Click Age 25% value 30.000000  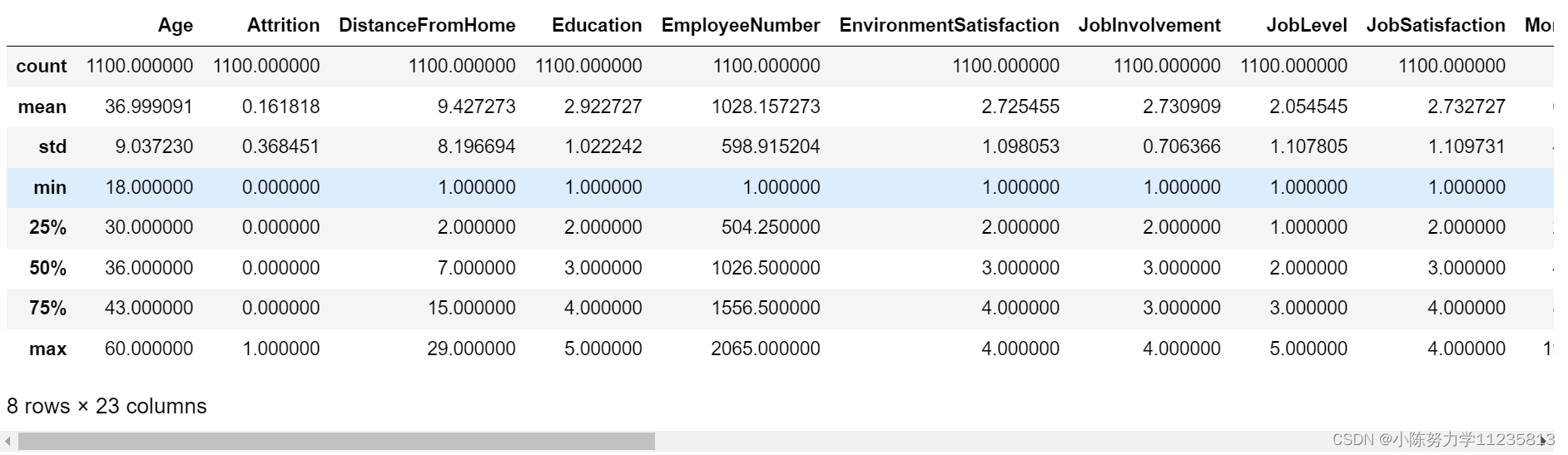point(149,228)
